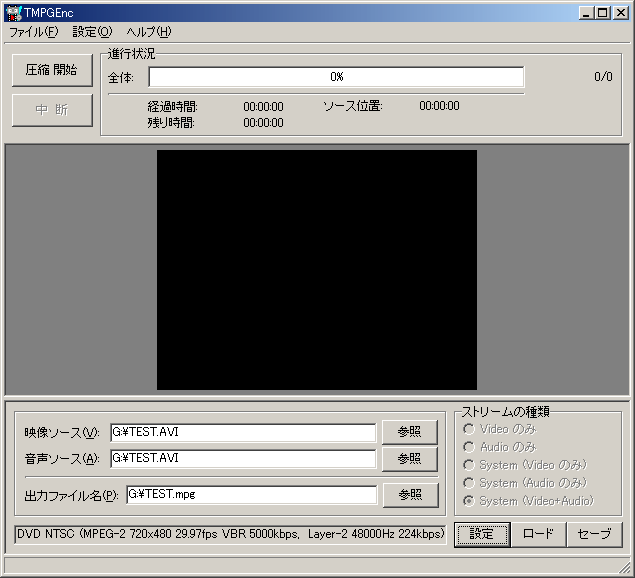Image resolution: width=635 pixels, height=578 pixels.
Task: Select System (Audio のみ) radio button
Action: click(x=525, y=483)
